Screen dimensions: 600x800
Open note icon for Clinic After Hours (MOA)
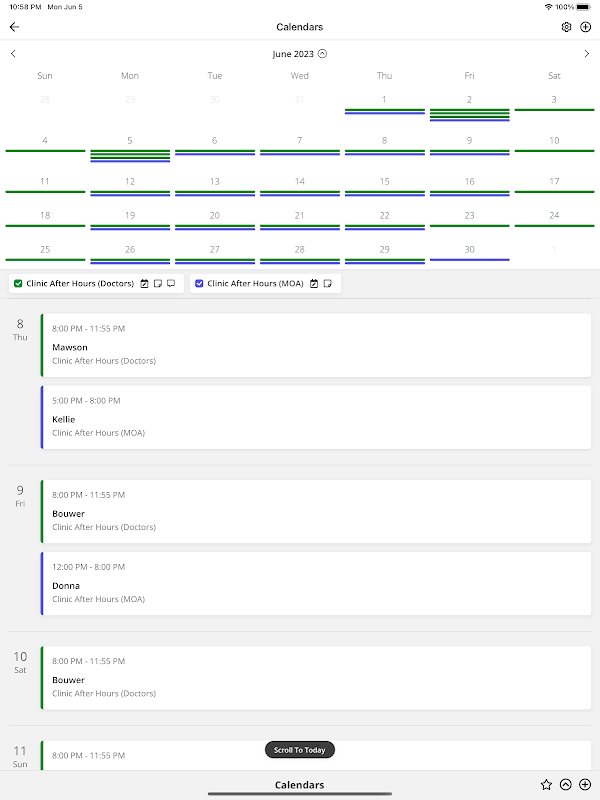click(x=328, y=284)
